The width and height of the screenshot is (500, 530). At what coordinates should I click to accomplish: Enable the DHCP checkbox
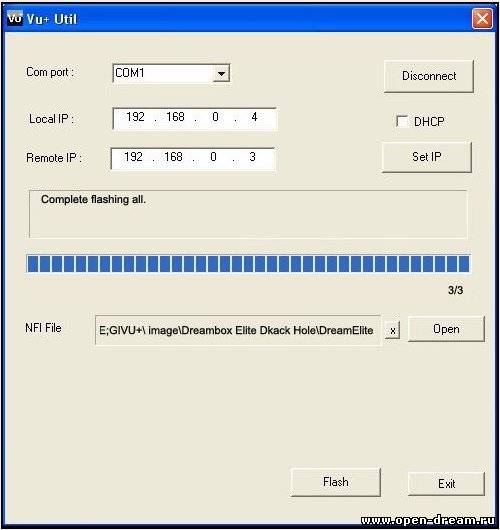(x=402, y=121)
